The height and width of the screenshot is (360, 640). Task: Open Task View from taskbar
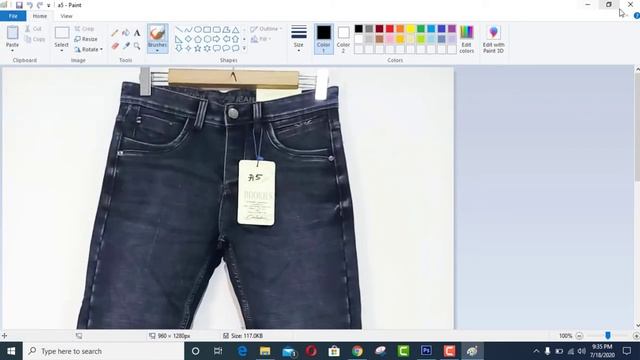tap(218, 351)
